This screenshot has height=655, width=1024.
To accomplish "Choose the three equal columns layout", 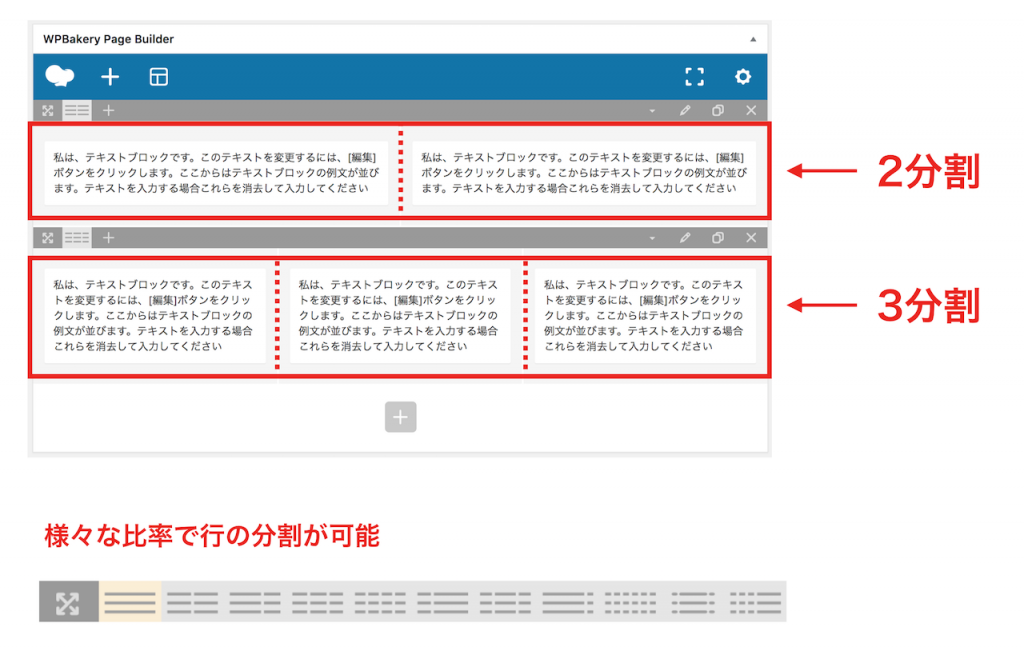I will (317, 602).
